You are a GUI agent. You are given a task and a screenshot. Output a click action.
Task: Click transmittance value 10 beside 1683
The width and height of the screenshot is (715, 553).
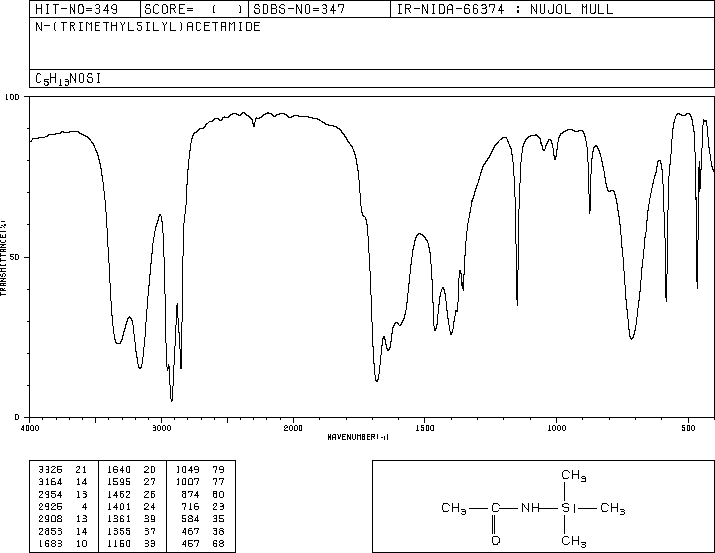[x=81, y=543]
